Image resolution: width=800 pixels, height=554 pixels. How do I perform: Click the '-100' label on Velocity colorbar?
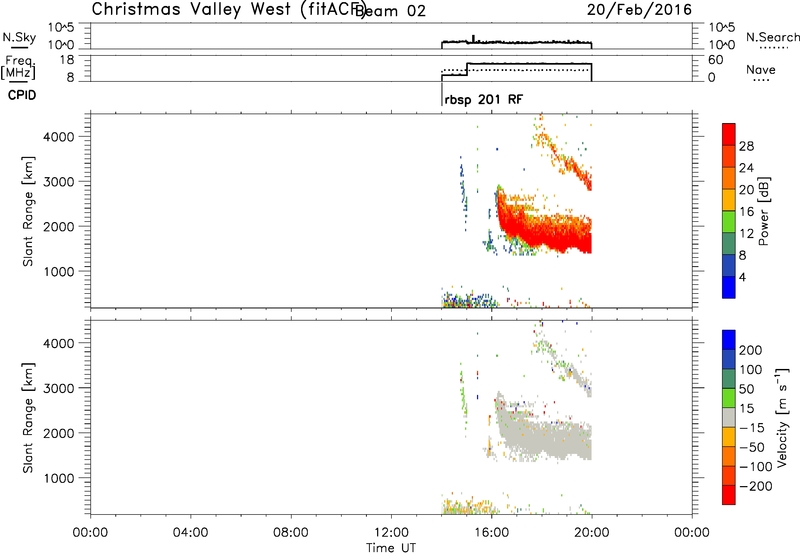(756, 467)
